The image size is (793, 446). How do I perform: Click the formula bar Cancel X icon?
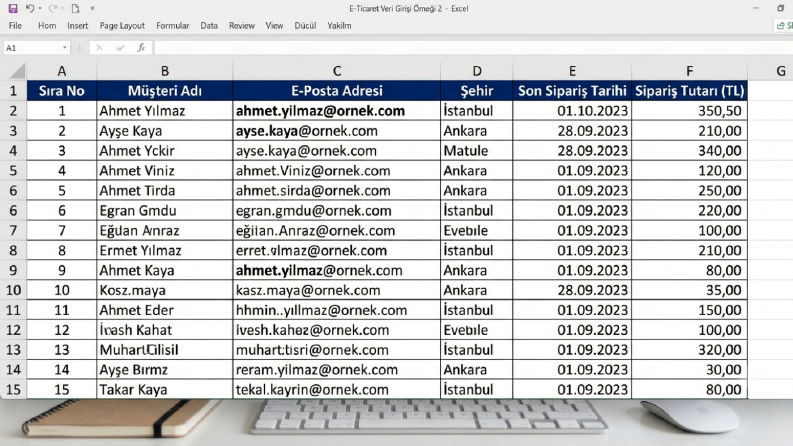pos(99,48)
